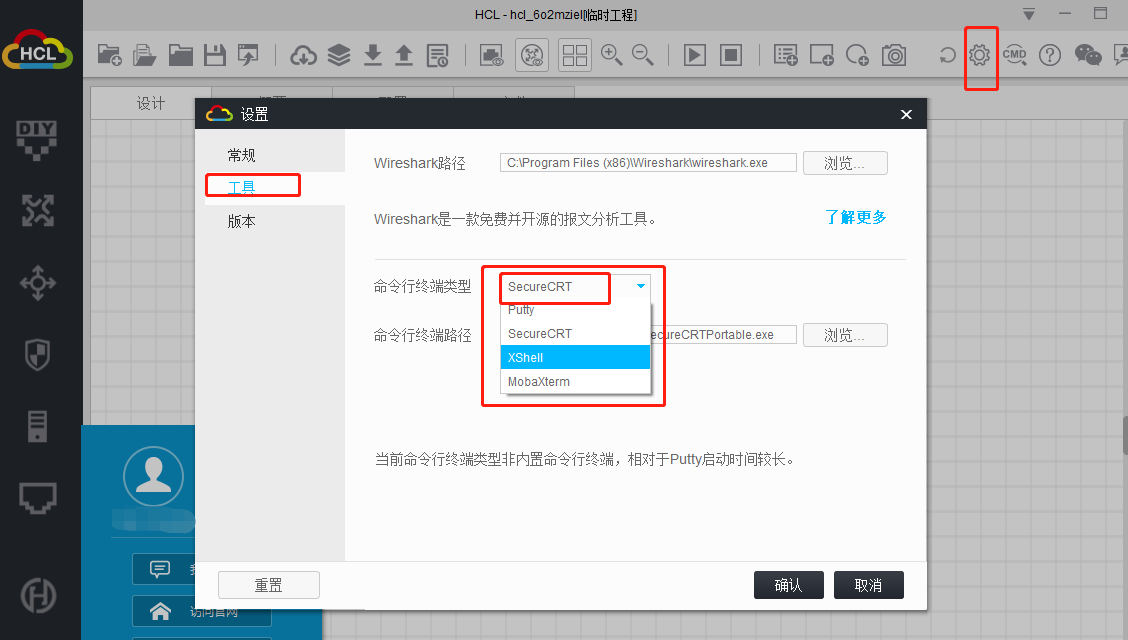The width and height of the screenshot is (1128, 640).
Task: Choose MobaXterm from terminal list
Action: coord(575,381)
